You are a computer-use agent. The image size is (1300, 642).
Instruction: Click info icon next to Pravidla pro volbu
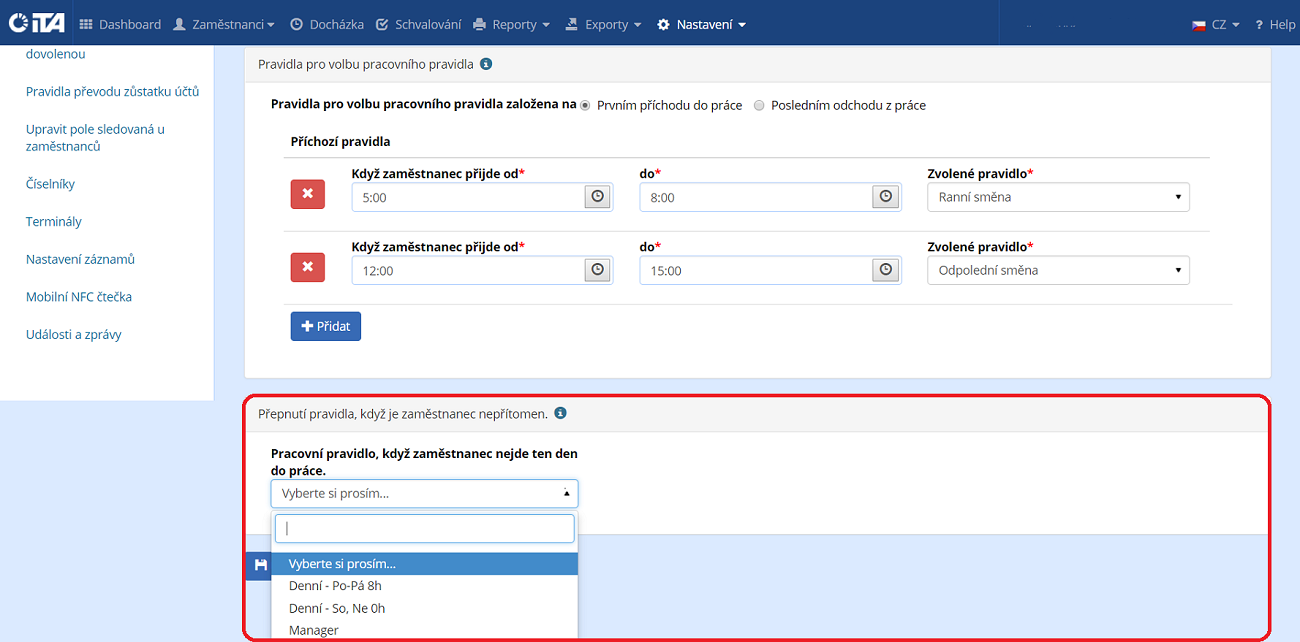486,64
